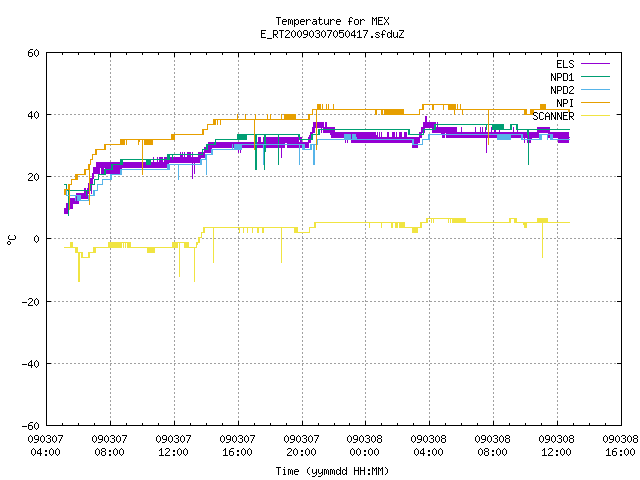Select the filename E_RT20090307050417.sfduZ subtitle
Viewport: 640px width, 480px height.
tap(332, 34)
